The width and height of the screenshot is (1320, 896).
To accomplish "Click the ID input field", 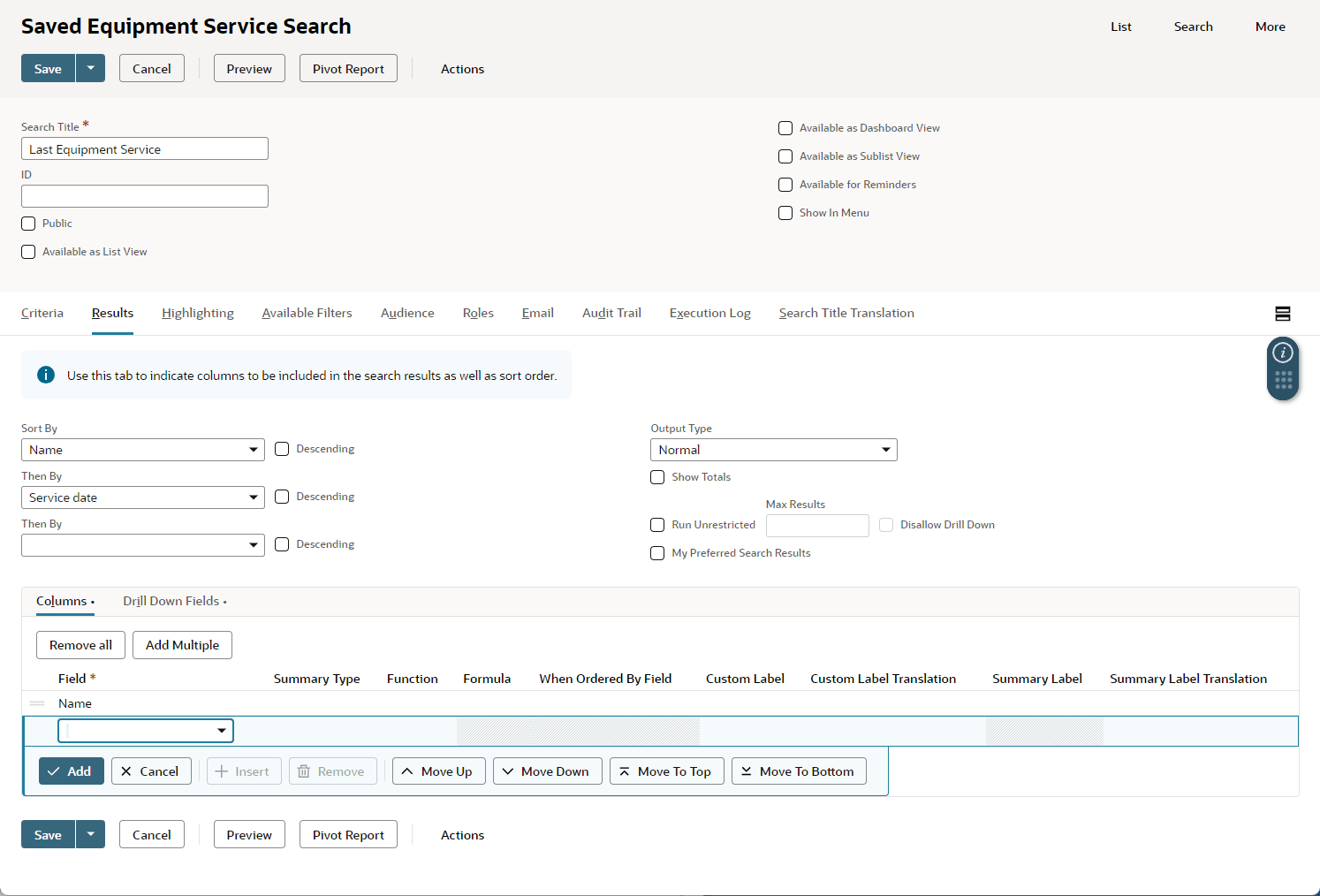I will coord(145,196).
